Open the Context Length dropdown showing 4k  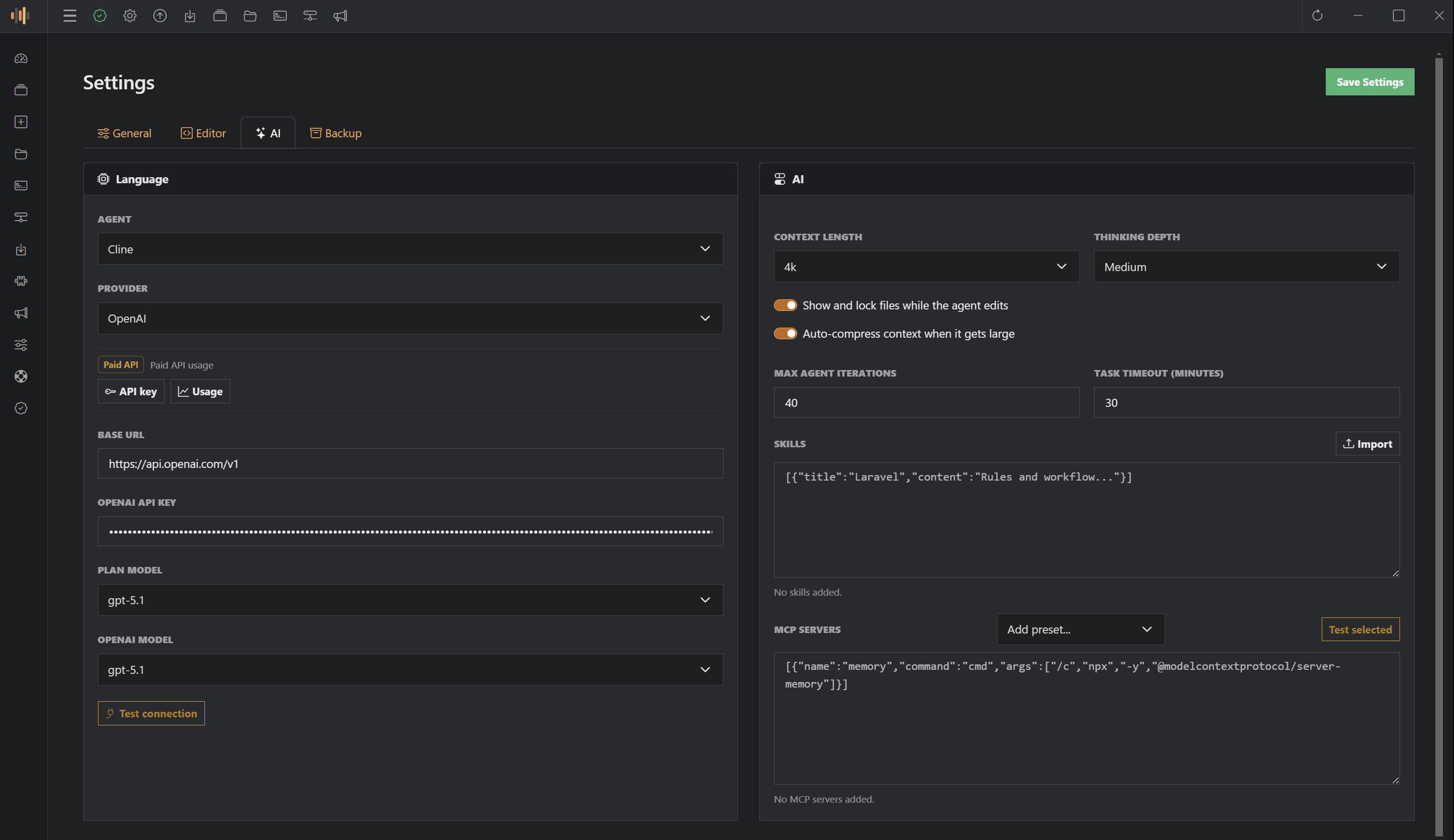(926, 266)
